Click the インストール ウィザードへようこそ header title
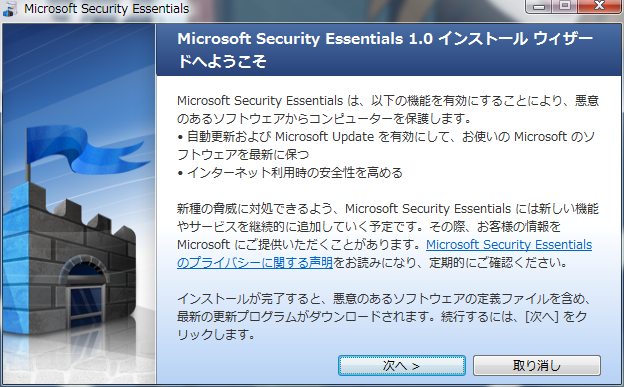Screen dimensions: 624x387 385,50
